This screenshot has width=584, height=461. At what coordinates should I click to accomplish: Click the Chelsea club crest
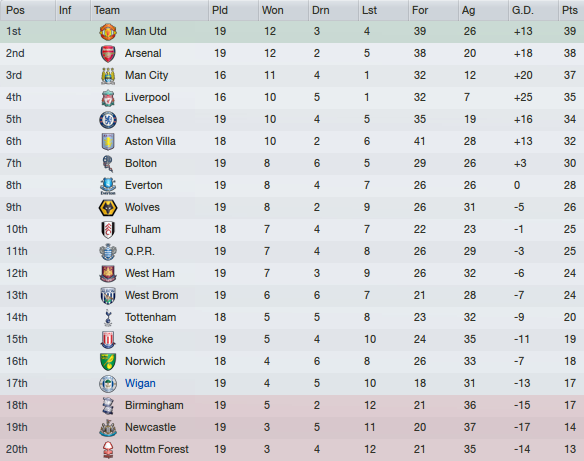pos(108,120)
